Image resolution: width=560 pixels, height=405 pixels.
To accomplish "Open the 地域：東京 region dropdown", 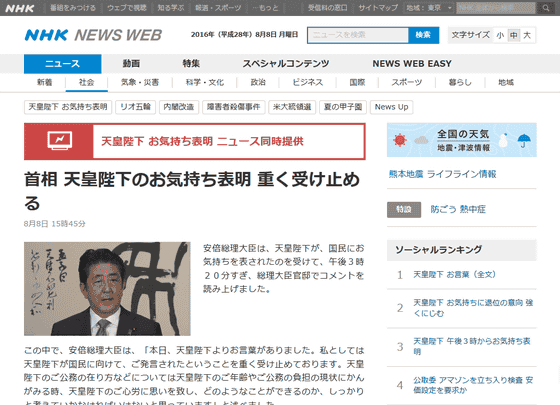I will 430,8.
